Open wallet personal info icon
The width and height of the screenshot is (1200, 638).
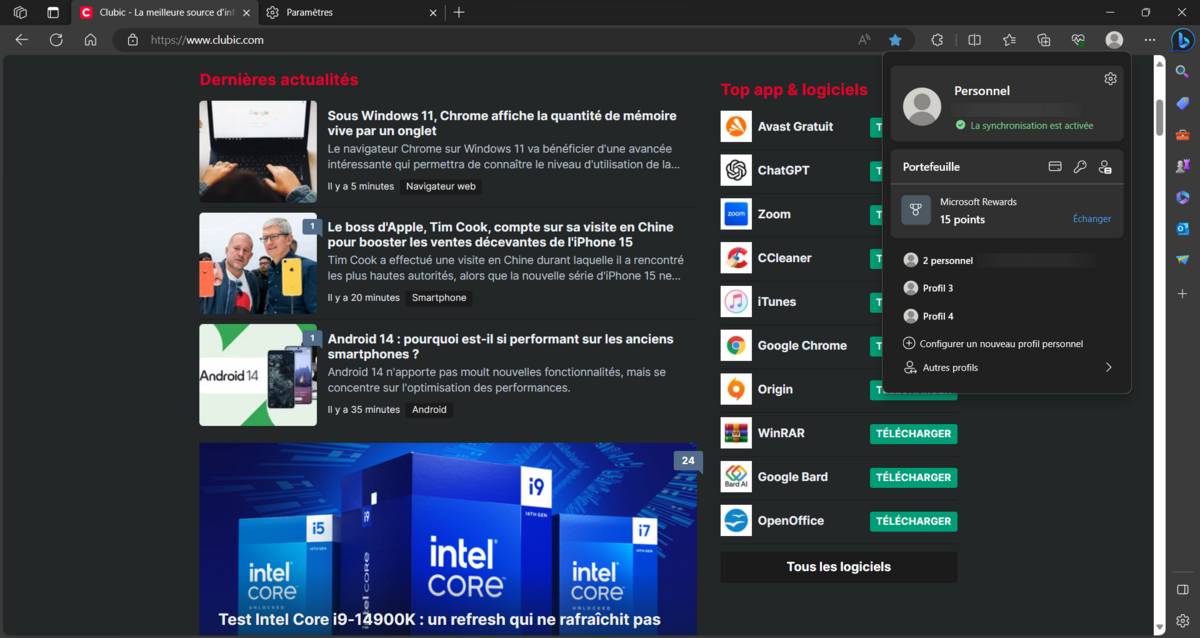(x=1105, y=167)
